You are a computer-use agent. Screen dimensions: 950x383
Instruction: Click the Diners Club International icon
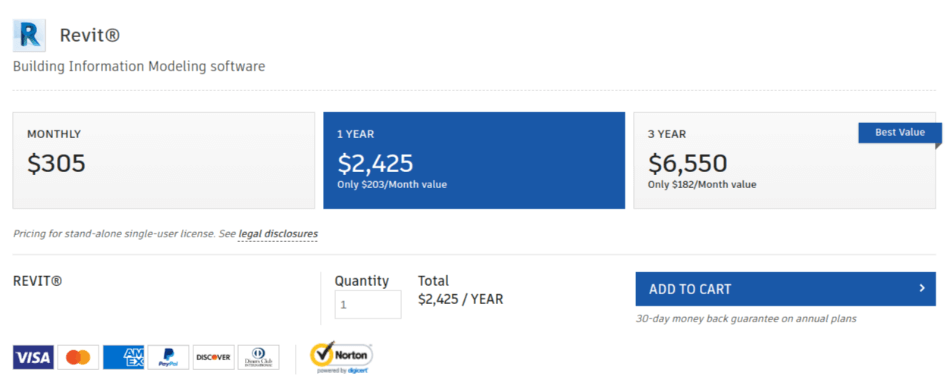click(x=259, y=358)
